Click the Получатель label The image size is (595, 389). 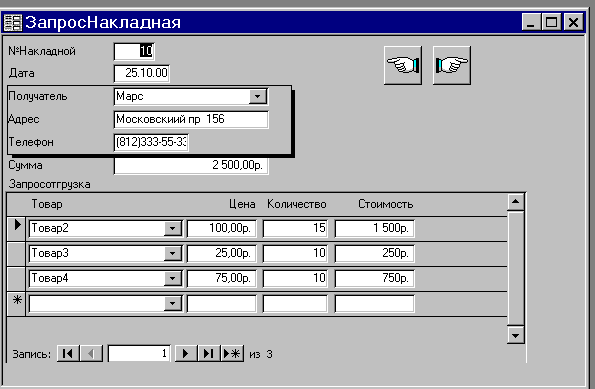pyautogui.click(x=38, y=96)
